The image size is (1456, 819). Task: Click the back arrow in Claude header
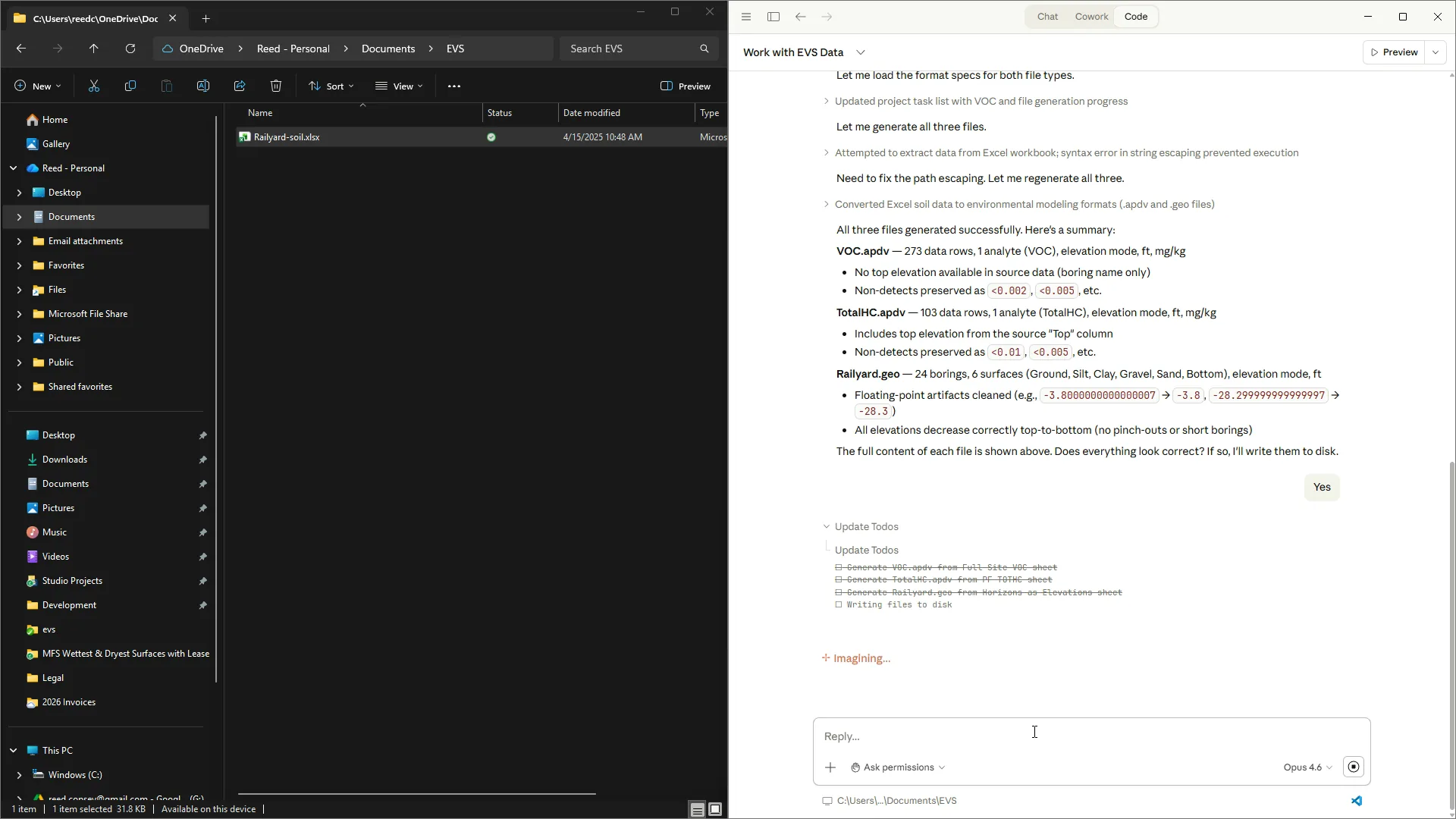(801, 17)
